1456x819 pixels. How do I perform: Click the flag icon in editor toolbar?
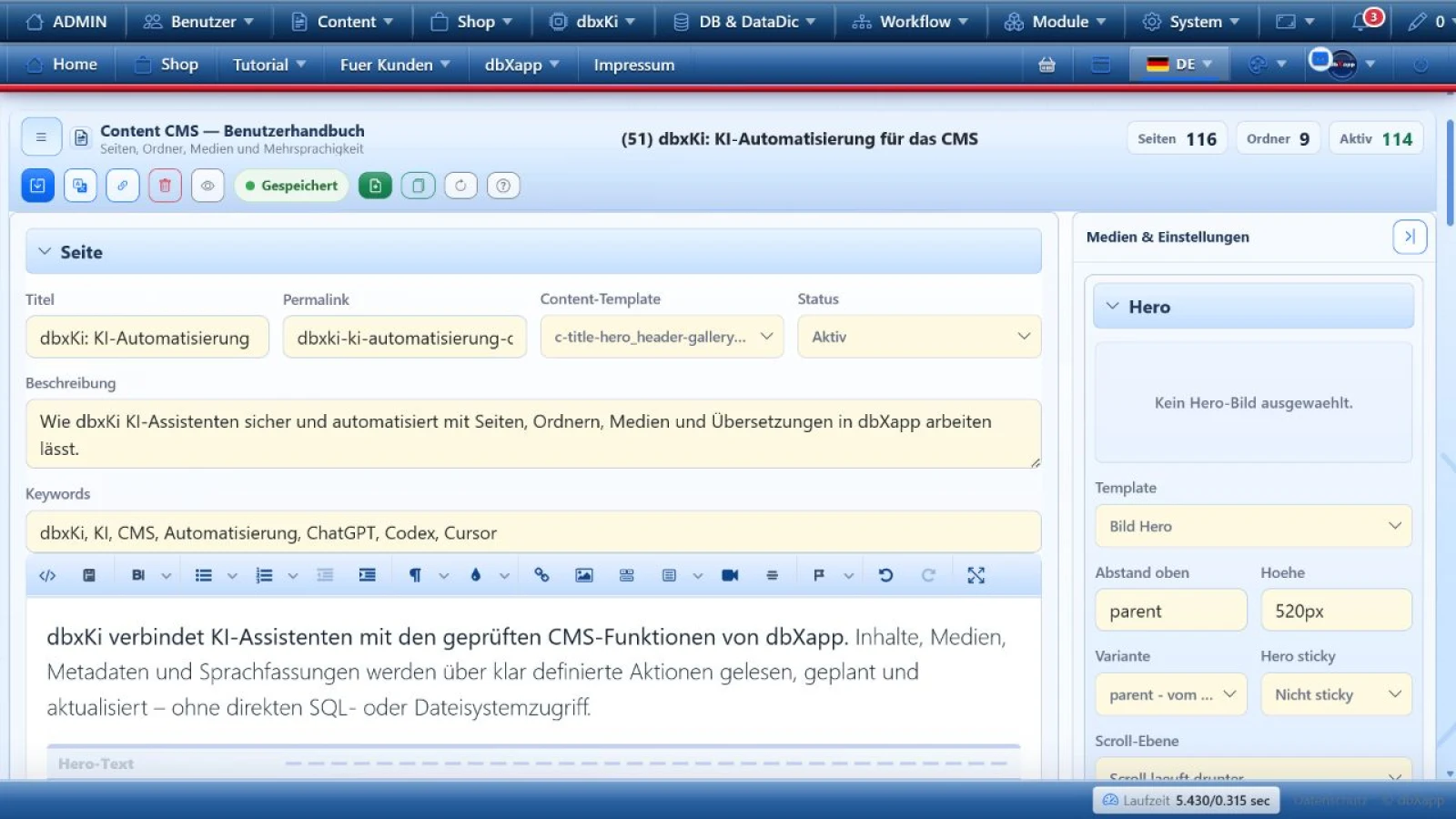point(819,575)
